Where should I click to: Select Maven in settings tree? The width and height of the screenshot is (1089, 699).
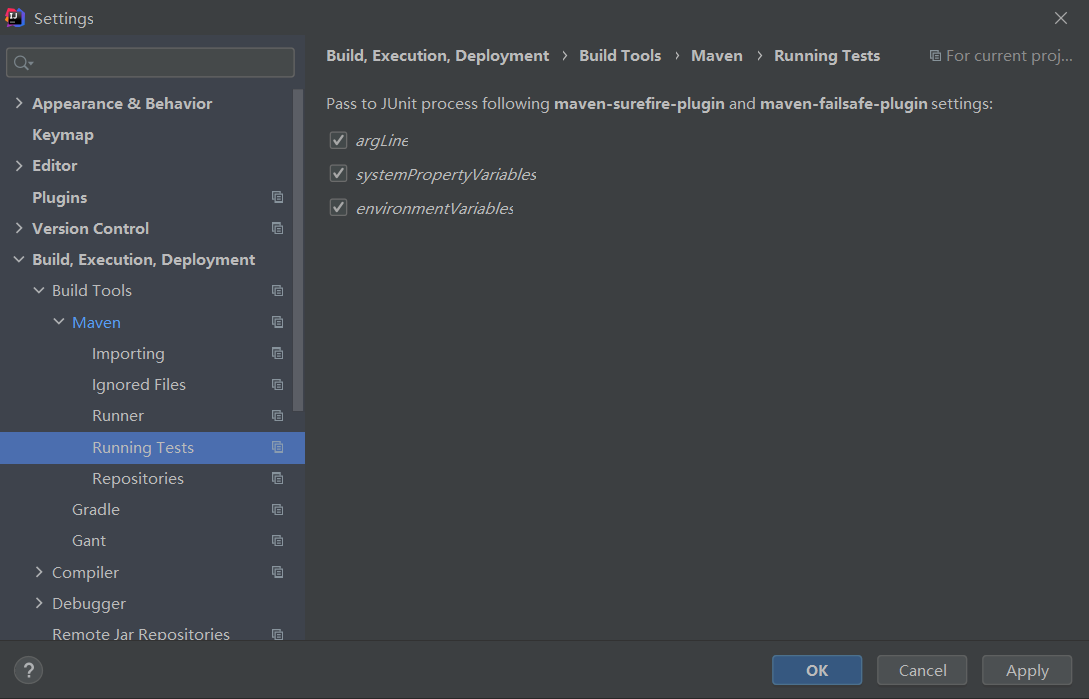pyautogui.click(x=97, y=322)
